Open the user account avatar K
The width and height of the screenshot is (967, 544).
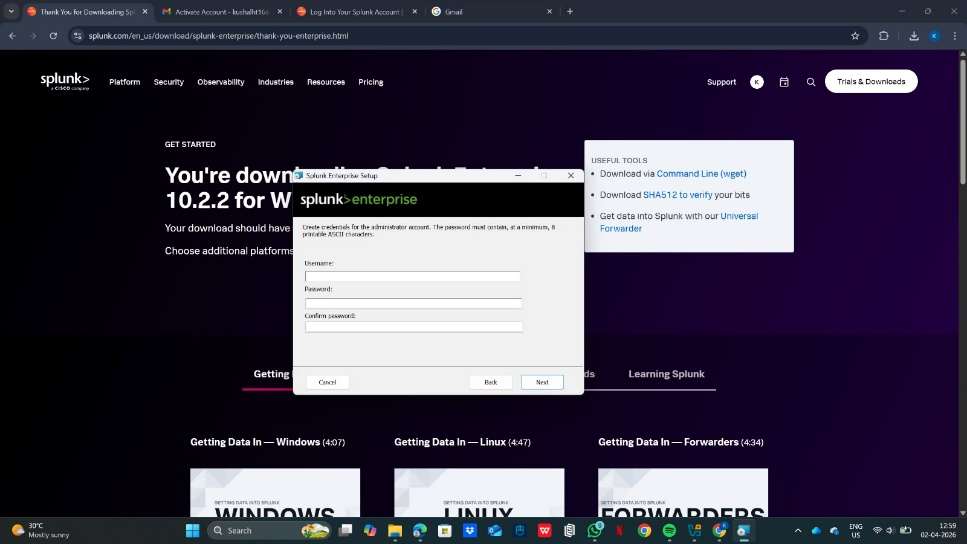point(757,82)
